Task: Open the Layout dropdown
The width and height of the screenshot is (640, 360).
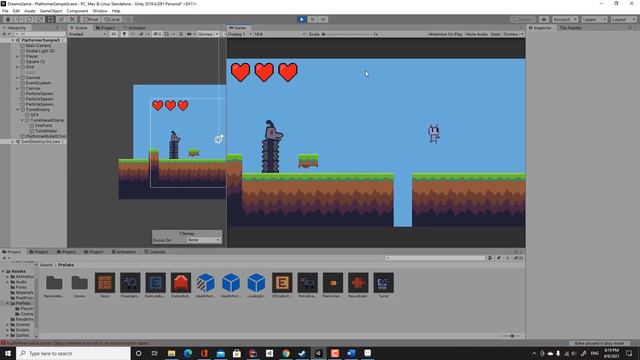Action: (623, 19)
